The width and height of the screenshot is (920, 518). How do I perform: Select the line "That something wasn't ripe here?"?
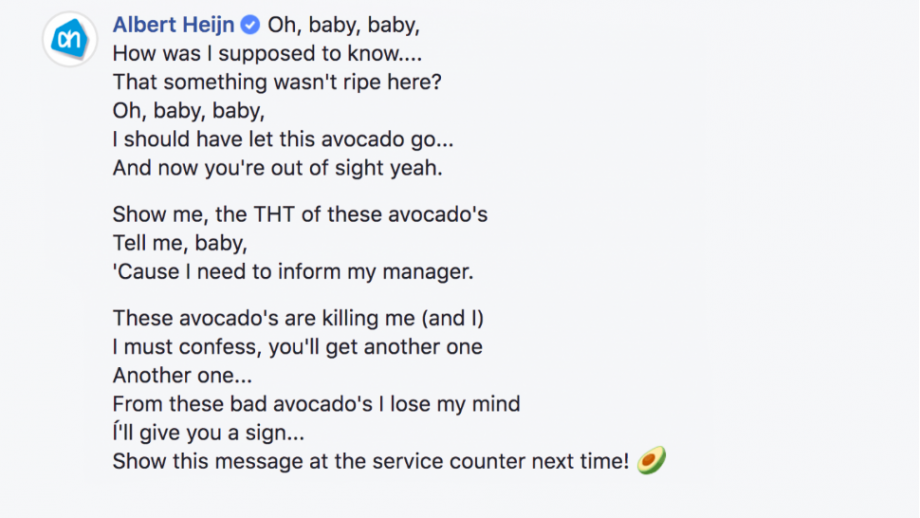[277, 82]
